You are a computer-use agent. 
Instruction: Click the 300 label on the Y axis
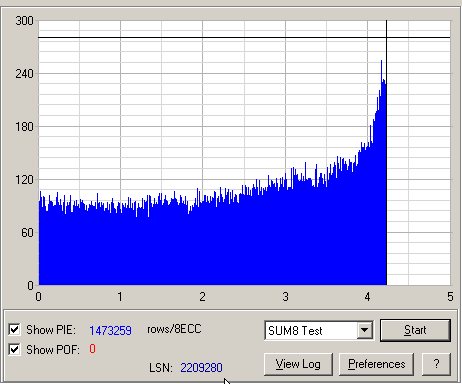pyautogui.click(x=24, y=21)
